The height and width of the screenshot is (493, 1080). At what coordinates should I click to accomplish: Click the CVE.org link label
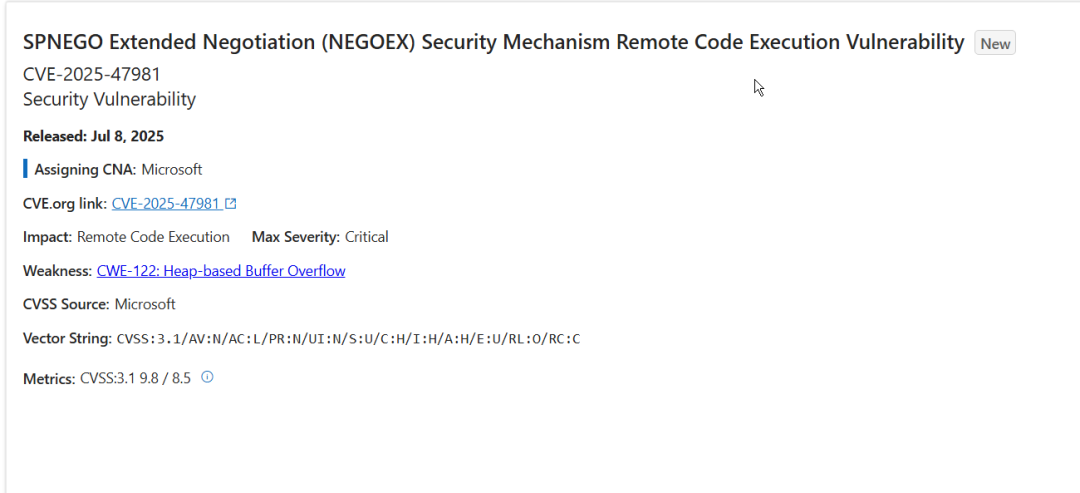click(65, 204)
